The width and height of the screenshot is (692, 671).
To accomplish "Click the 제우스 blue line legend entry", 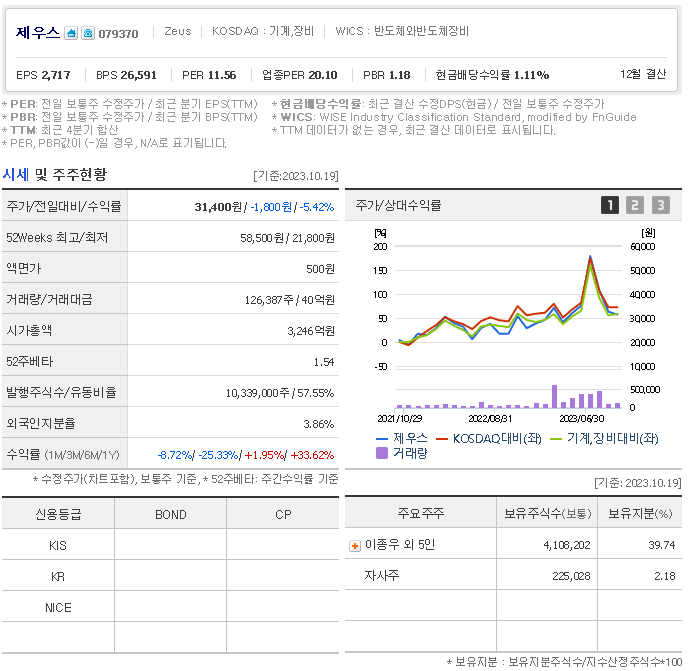I will (x=402, y=438).
